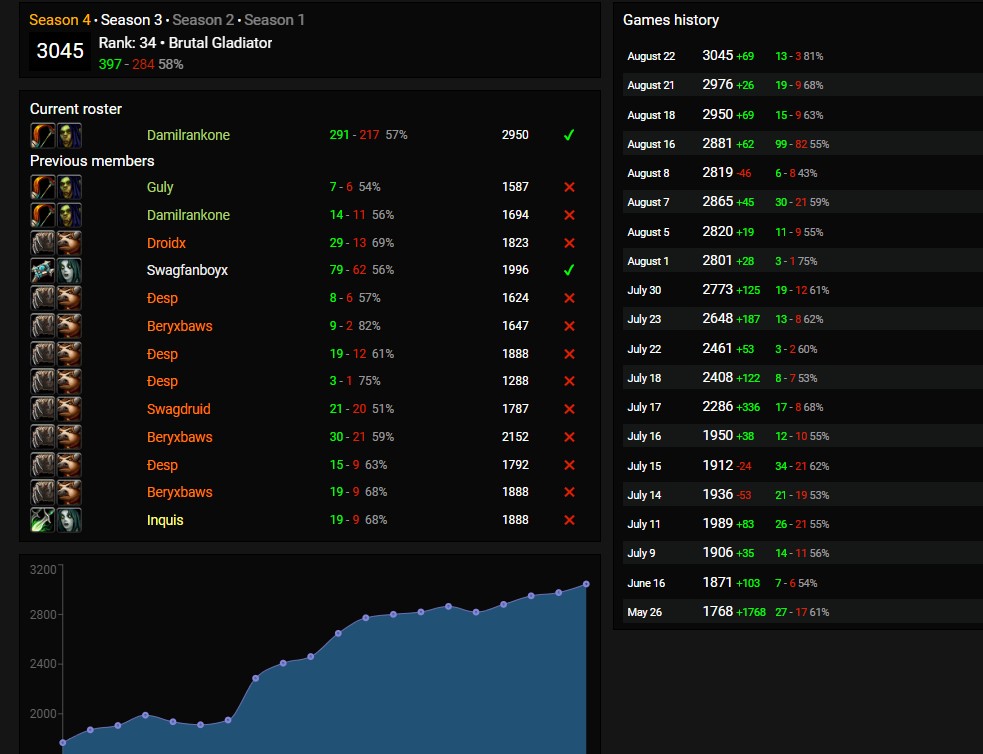Image resolution: width=983 pixels, height=754 pixels.
Task: Click the green check mark in Swagfanboyx's row
Action: click(x=569, y=270)
